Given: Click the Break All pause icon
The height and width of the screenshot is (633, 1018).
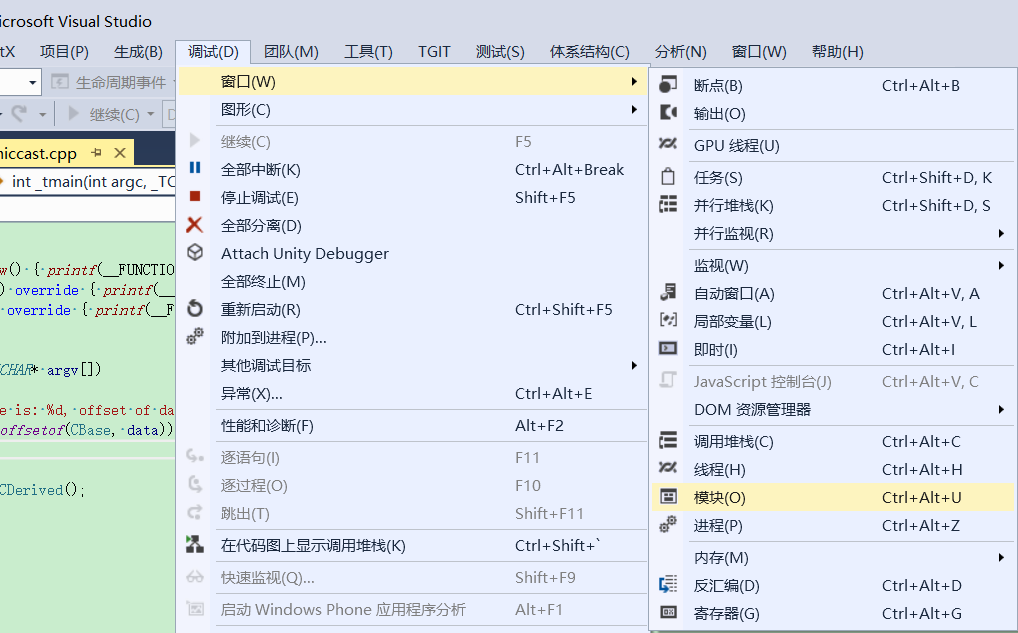Looking at the screenshot, I should (x=195, y=168).
